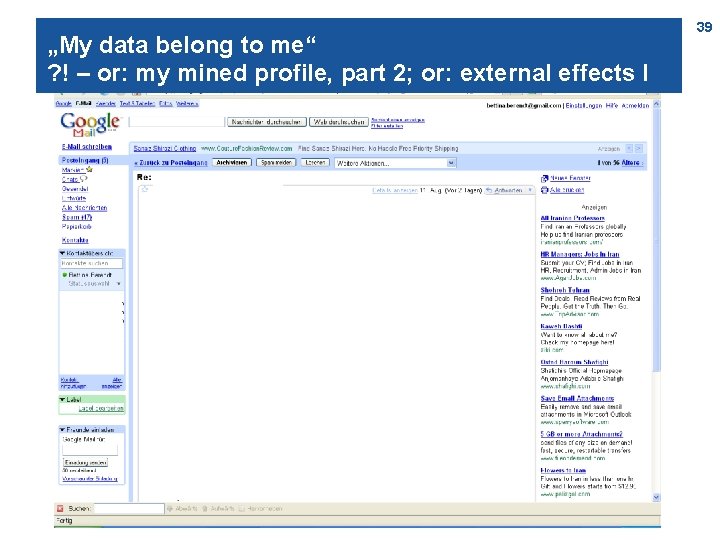Click the scrollbar up arrow

click(x=656, y=104)
